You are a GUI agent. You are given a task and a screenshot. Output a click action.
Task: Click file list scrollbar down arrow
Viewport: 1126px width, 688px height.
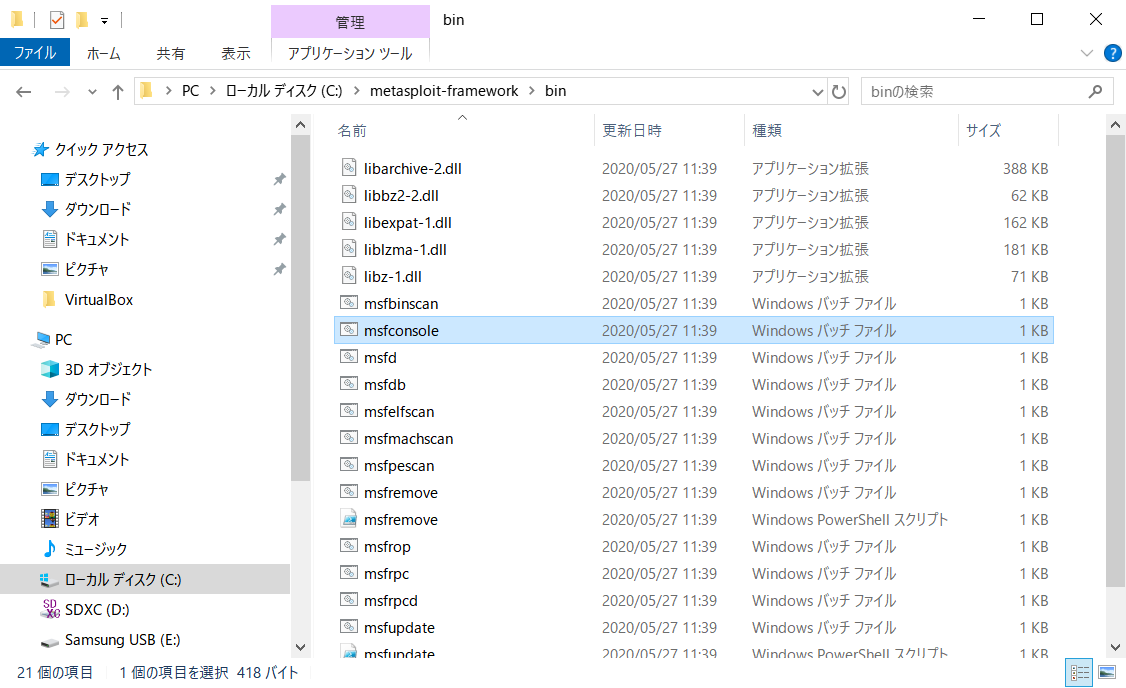[1115, 647]
